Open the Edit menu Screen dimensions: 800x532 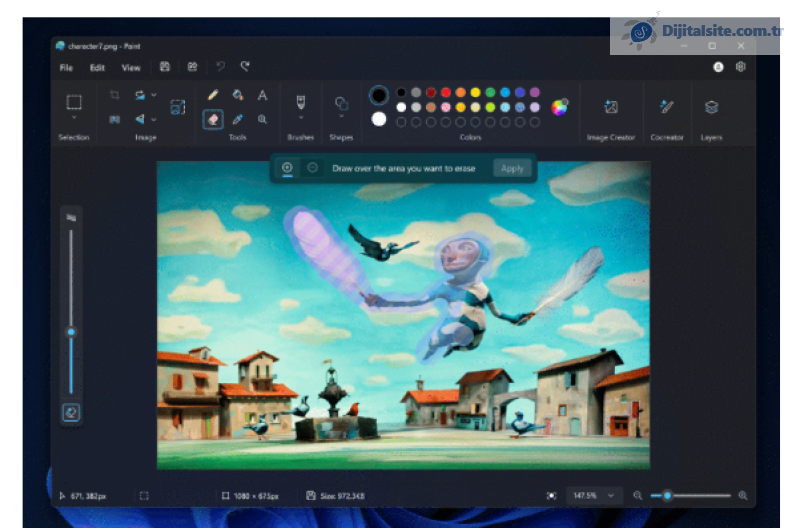pos(97,67)
